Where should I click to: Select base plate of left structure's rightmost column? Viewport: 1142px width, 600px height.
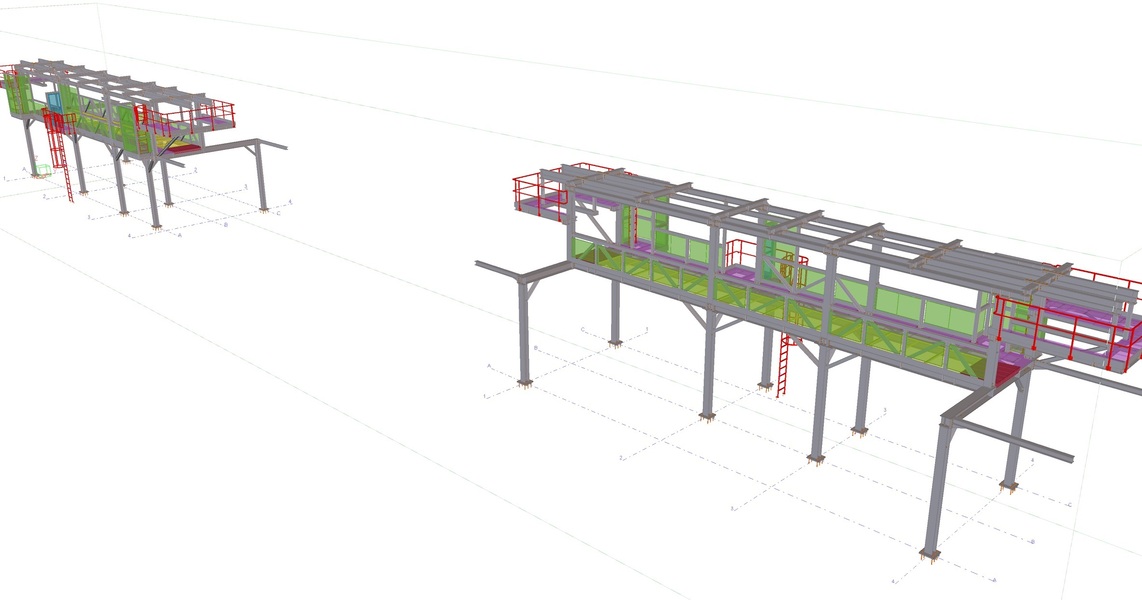tap(264, 209)
